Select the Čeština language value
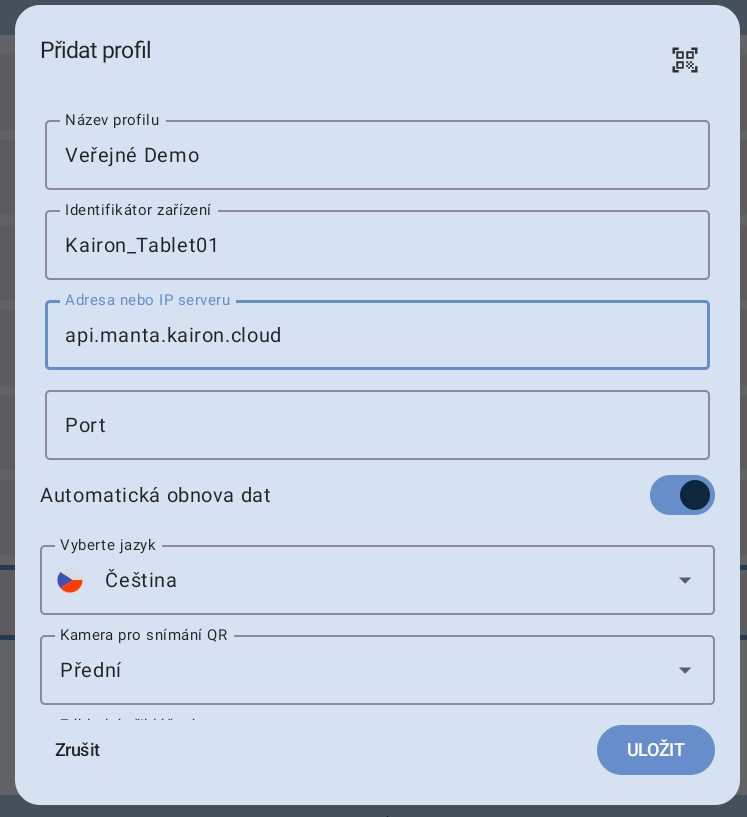Image resolution: width=747 pixels, height=817 pixels. tap(141, 580)
